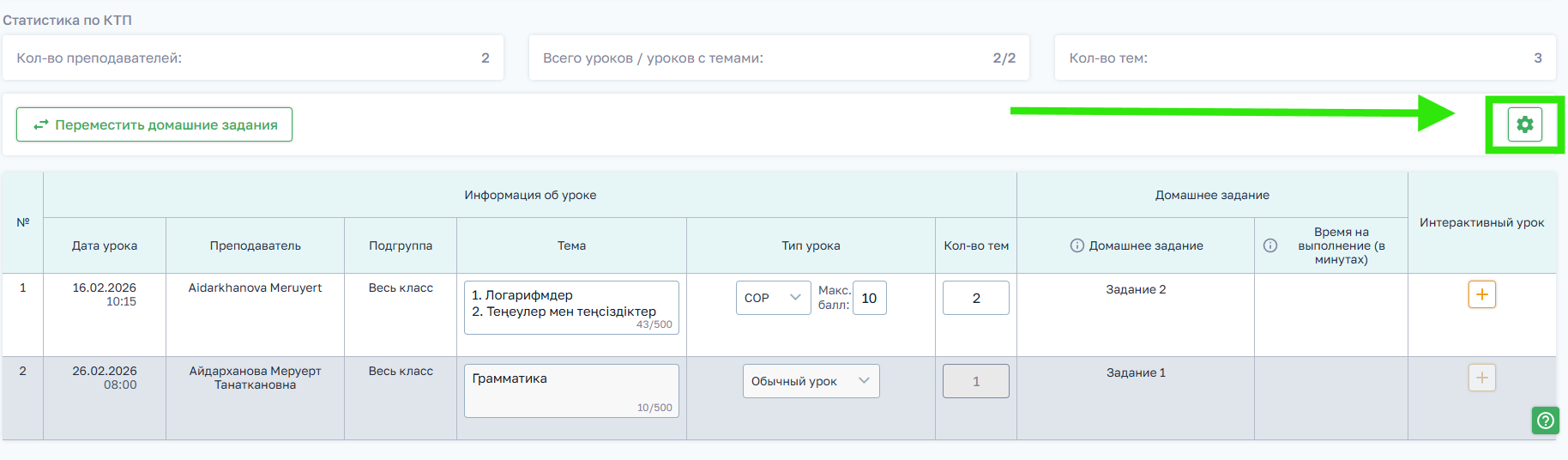Open the СОР lesson type dropdown
Screen dimensions: 1568x460
point(773,298)
